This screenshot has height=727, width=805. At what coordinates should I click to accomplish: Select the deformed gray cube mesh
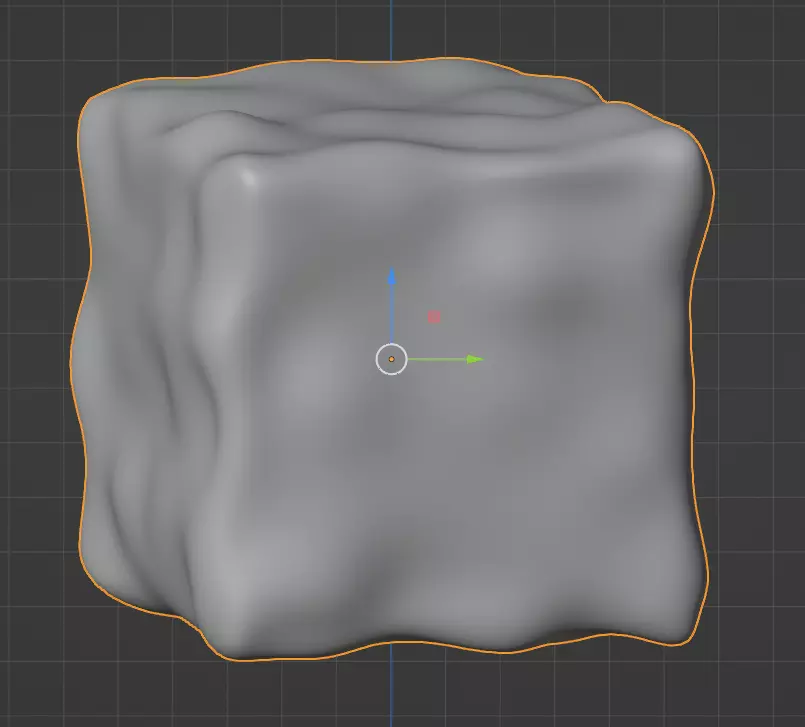(391, 359)
